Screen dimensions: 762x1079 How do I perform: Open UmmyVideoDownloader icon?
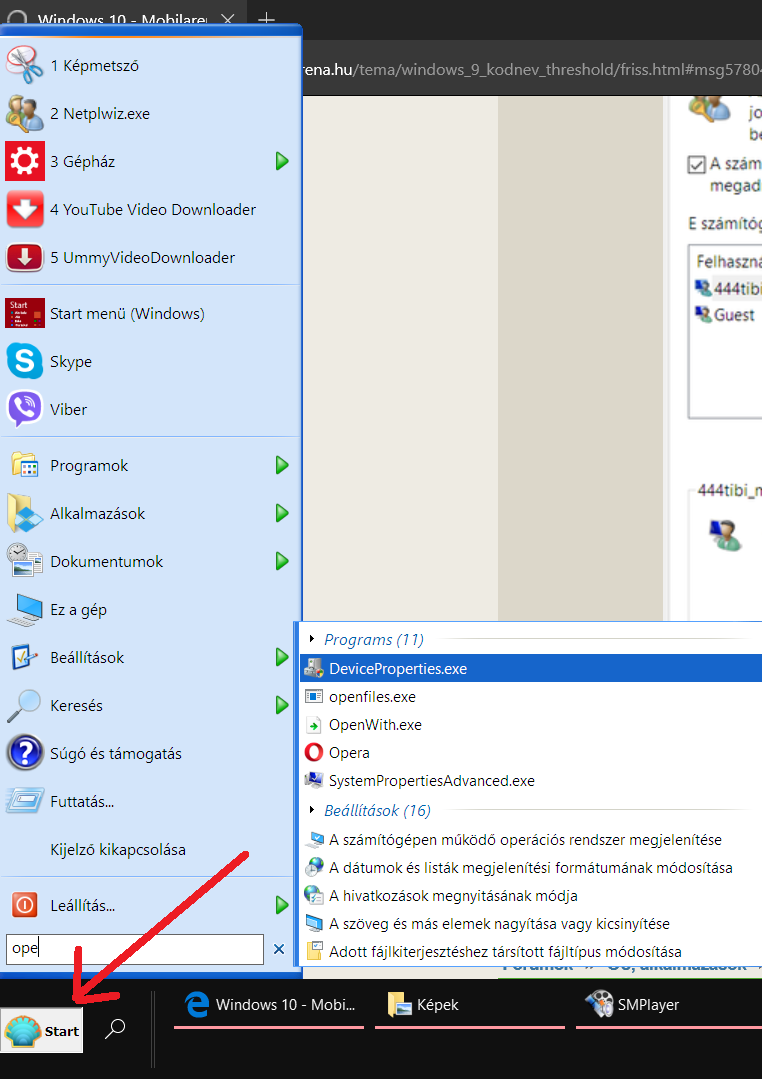point(25,257)
